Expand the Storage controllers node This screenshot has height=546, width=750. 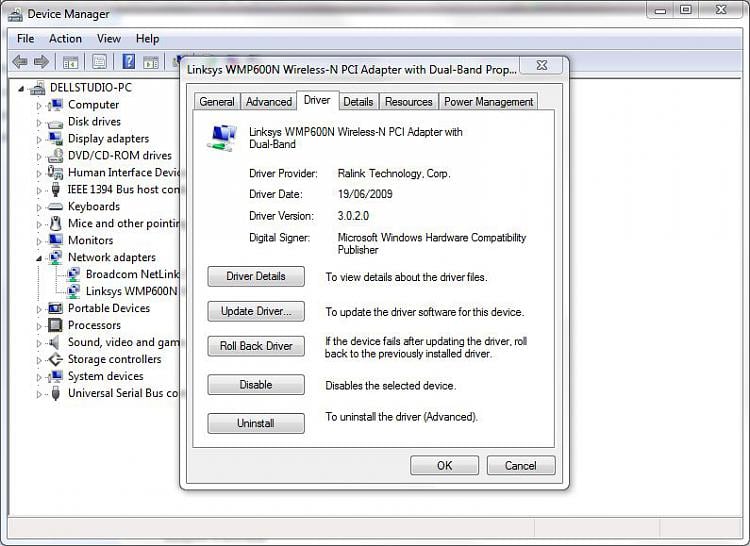[x=39, y=360]
